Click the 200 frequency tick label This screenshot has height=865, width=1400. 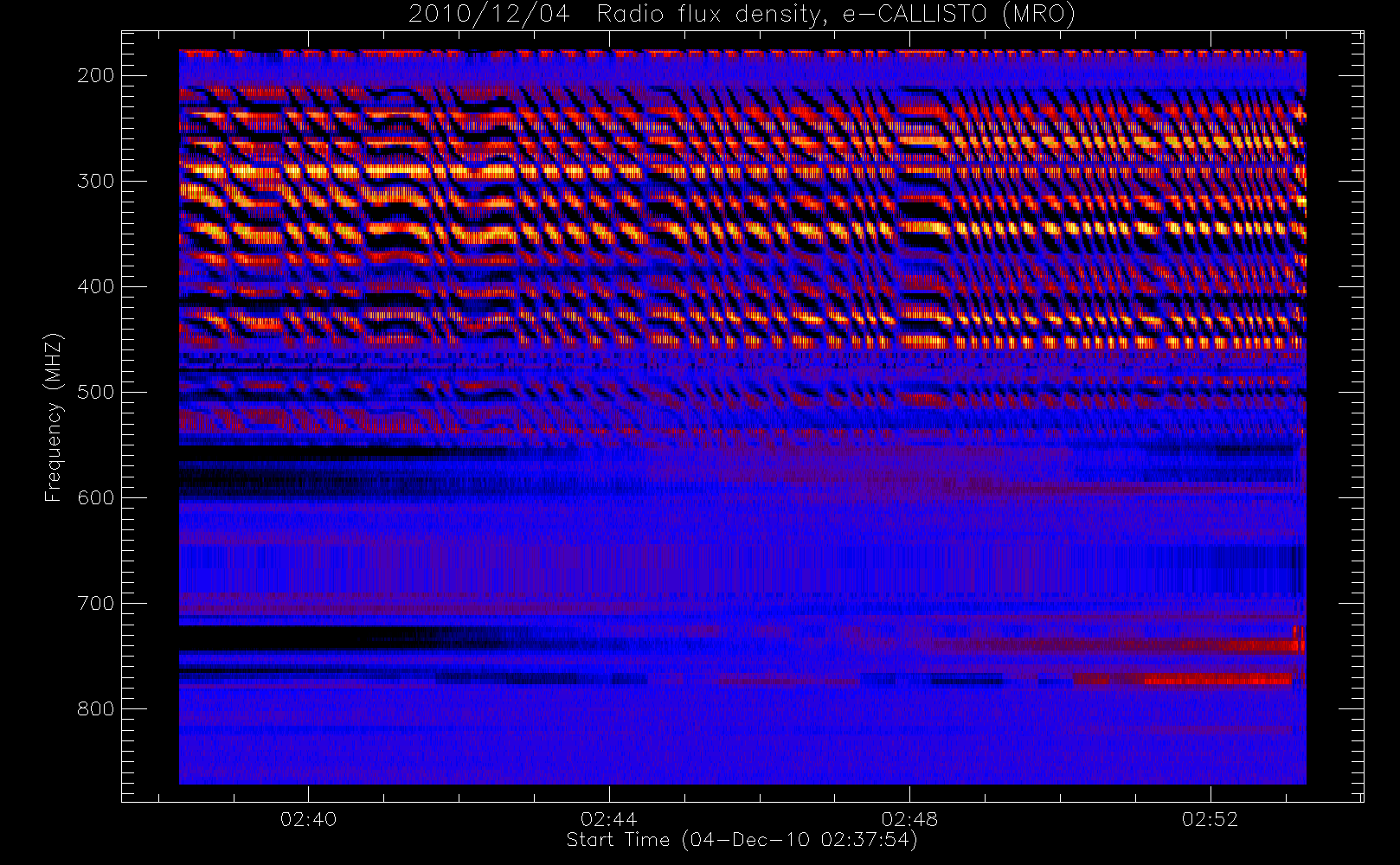(x=96, y=75)
